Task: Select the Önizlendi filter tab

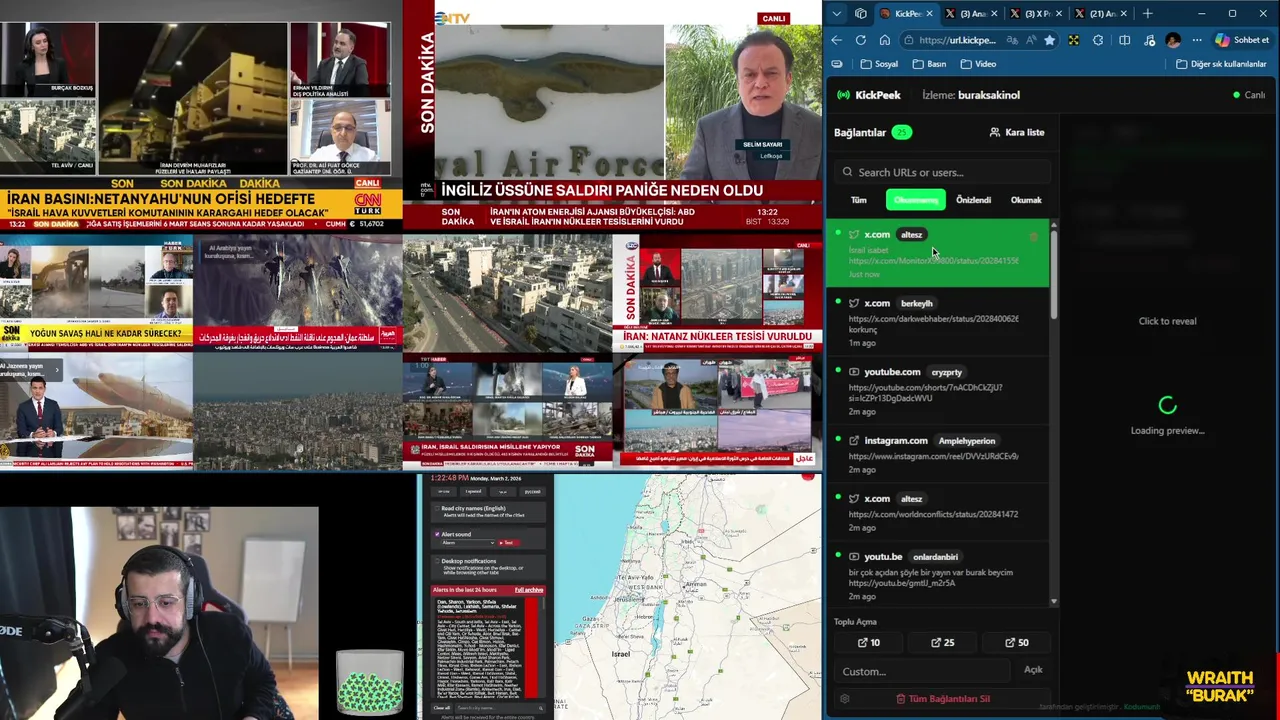Action: (x=973, y=200)
